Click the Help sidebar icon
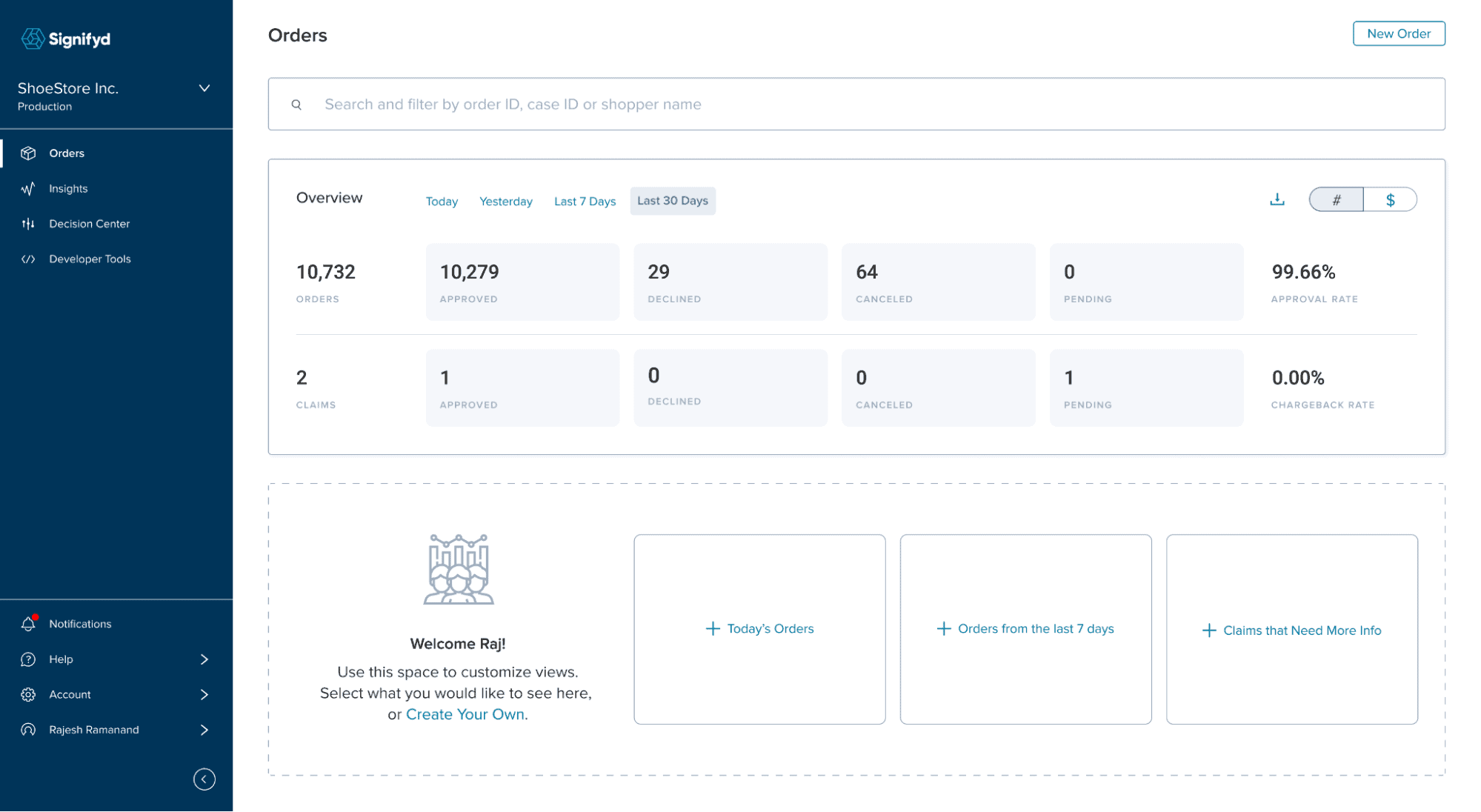 point(28,659)
